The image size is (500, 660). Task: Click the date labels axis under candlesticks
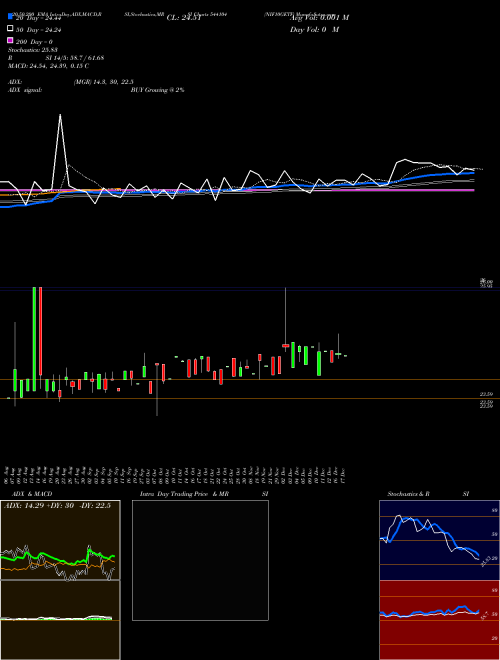tap(176, 475)
